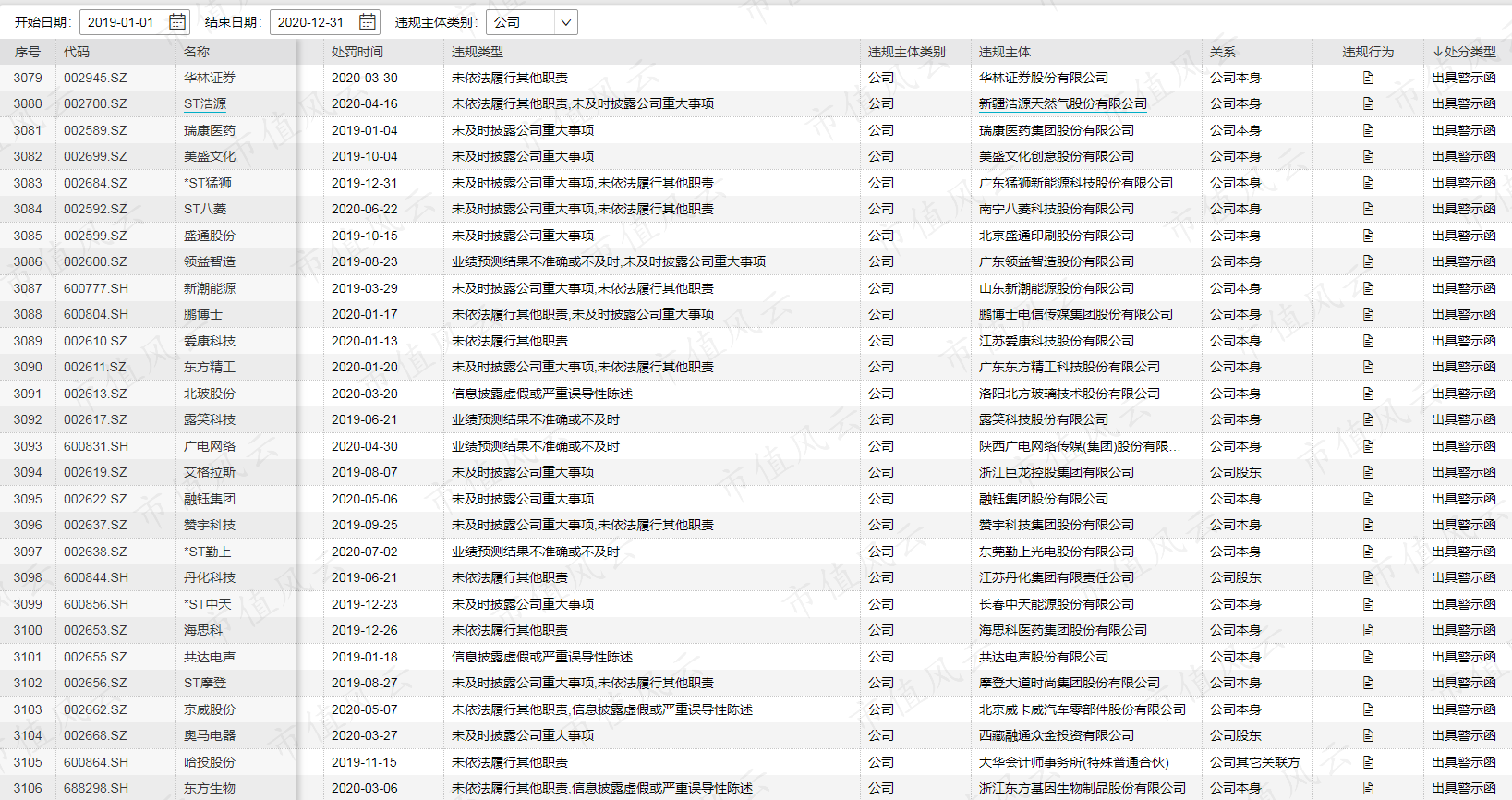This screenshot has width=1512, height=800.
Task: Open violation document for 京威股份 row
Action: [x=1368, y=709]
